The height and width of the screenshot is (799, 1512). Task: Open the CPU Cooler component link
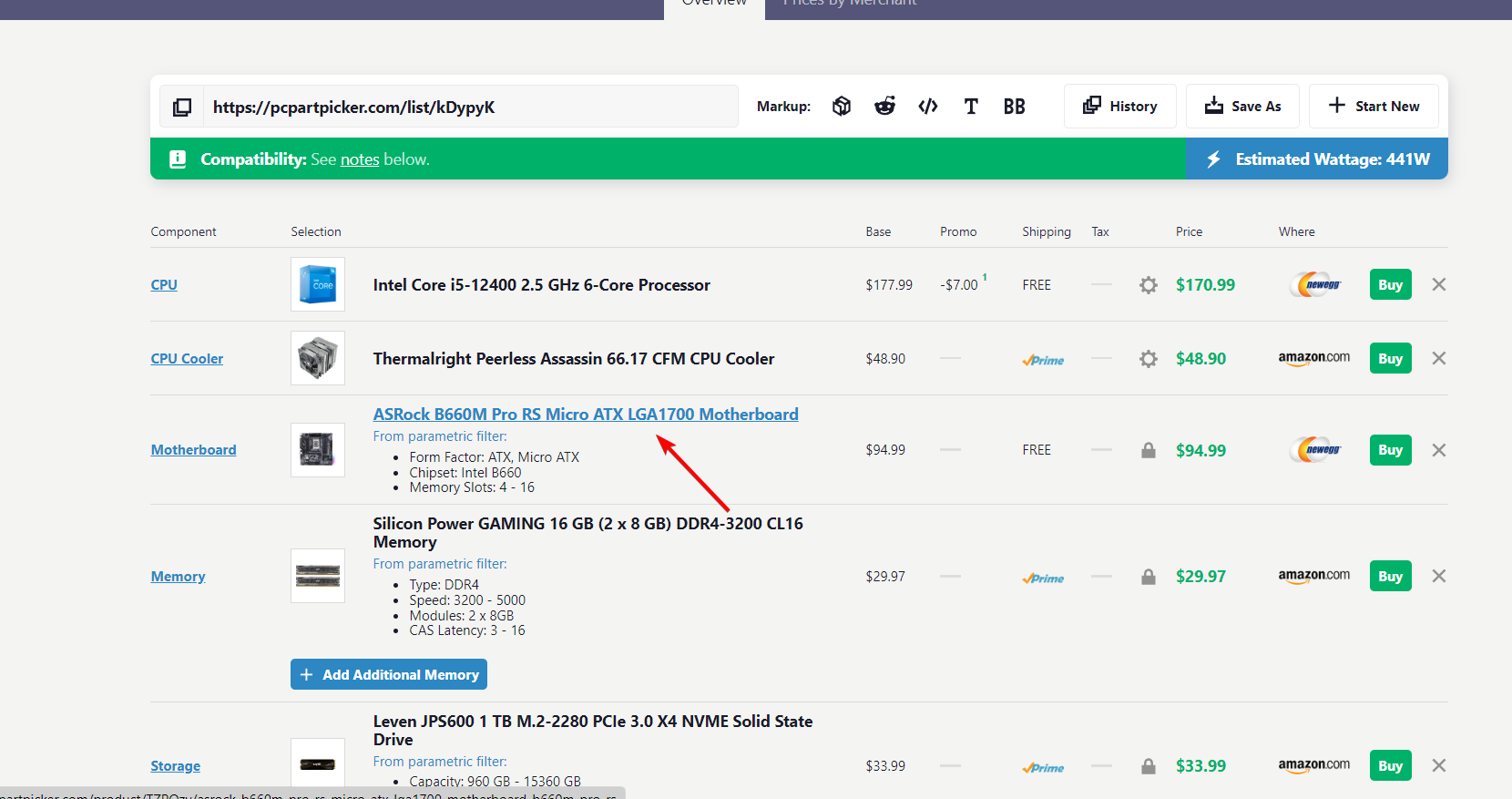point(187,358)
